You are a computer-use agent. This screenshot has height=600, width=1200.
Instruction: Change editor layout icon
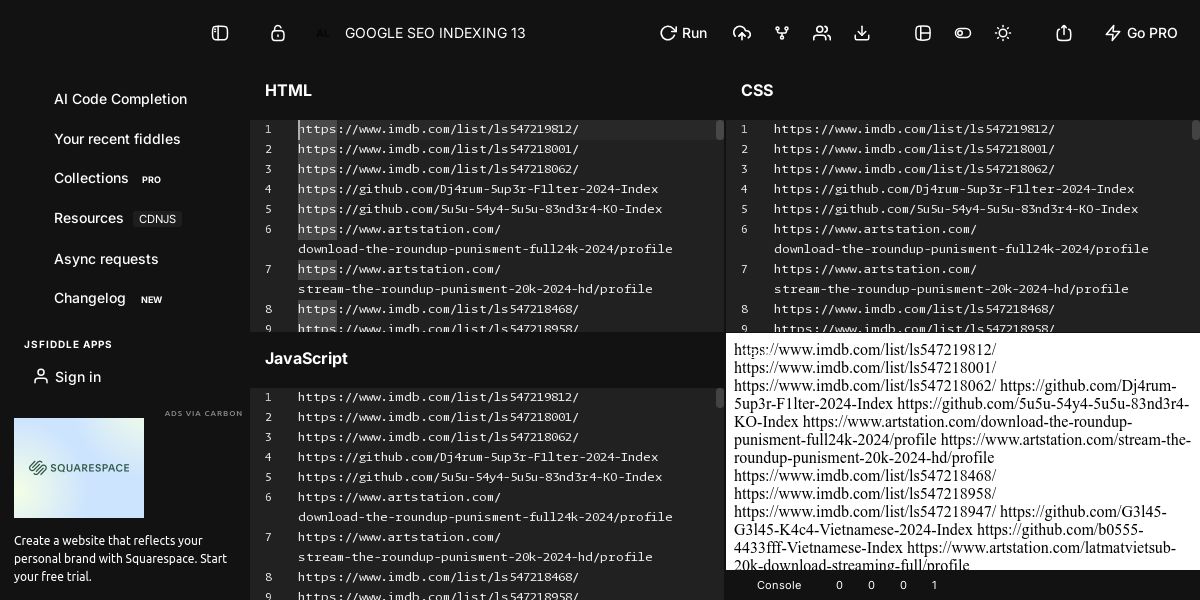(x=923, y=33)
